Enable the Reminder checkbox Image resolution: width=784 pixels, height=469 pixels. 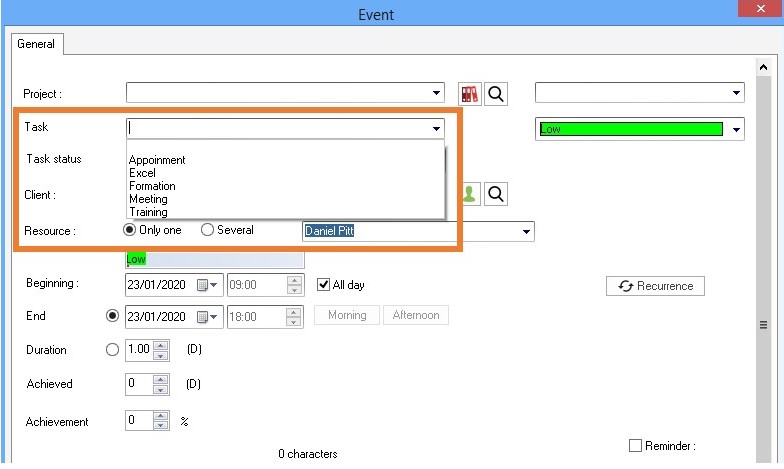coord(635,446)
